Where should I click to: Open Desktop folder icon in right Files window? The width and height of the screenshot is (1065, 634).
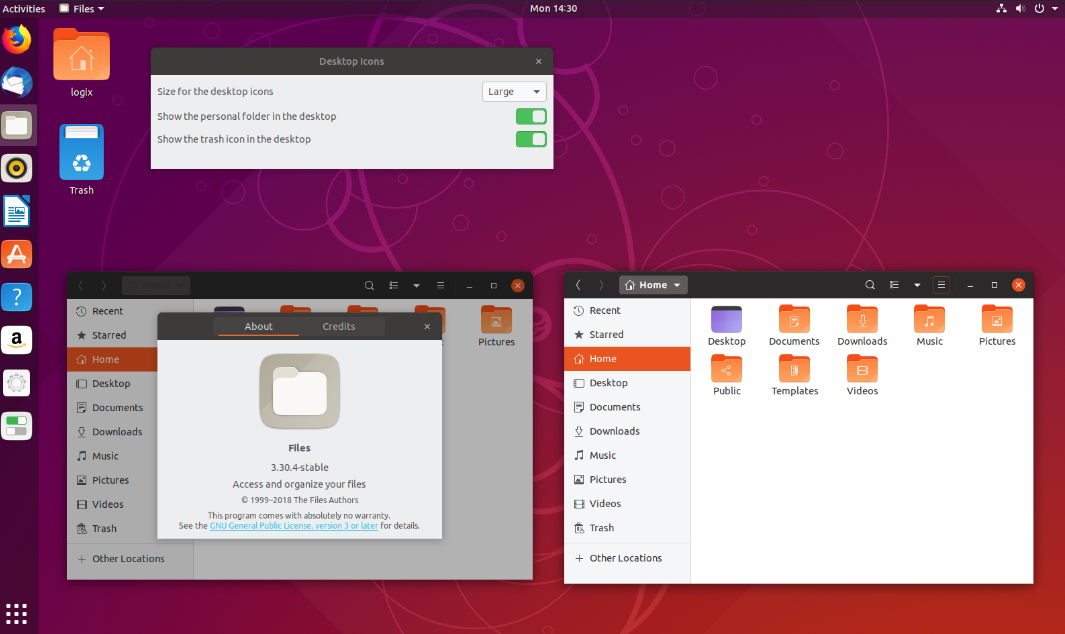[x=727, y=327]
